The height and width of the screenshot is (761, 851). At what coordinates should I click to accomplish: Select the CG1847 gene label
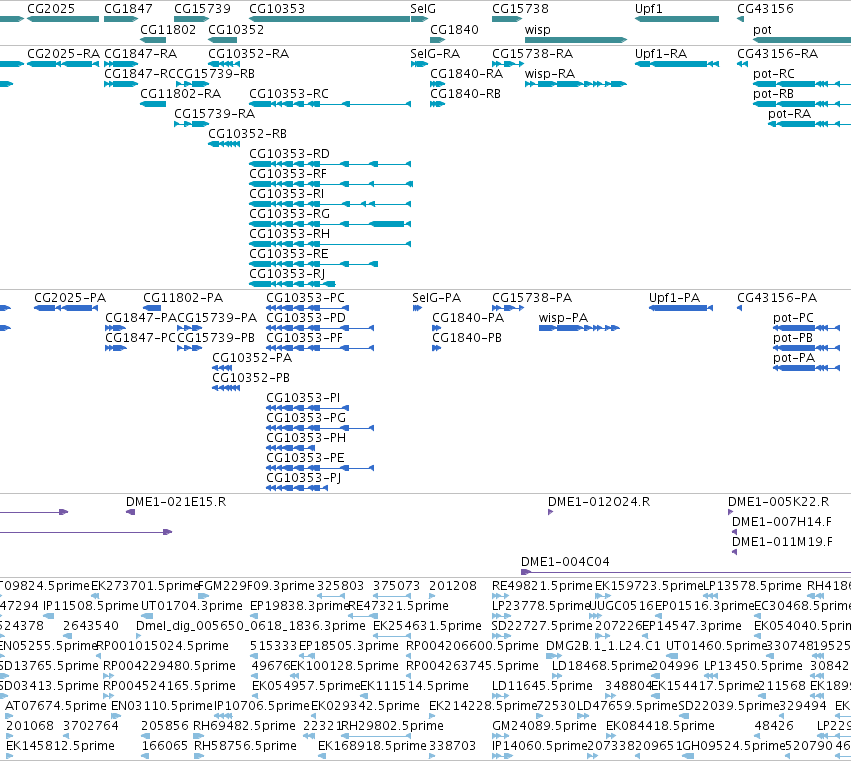pos(128,9)
